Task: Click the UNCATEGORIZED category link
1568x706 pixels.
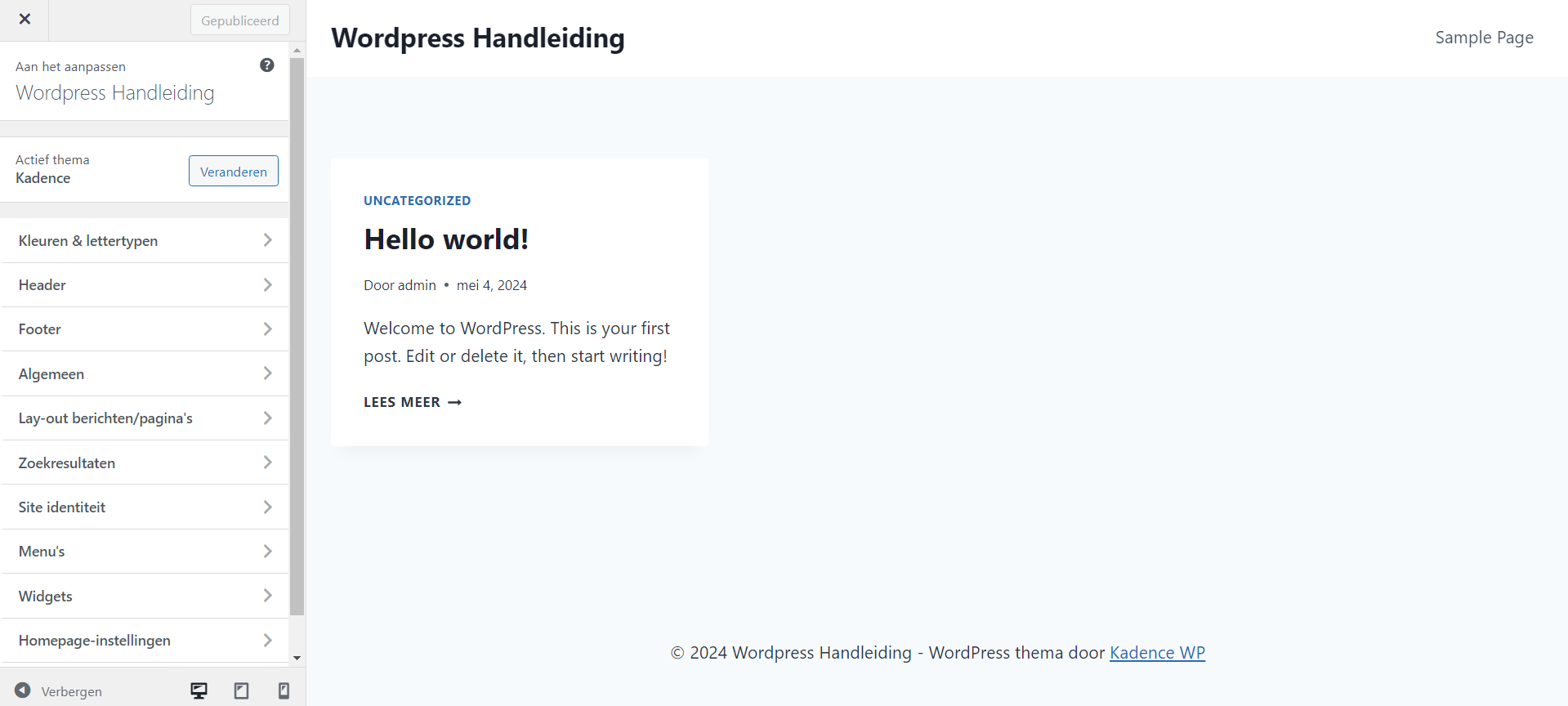Action: click(x=417, y=201)
